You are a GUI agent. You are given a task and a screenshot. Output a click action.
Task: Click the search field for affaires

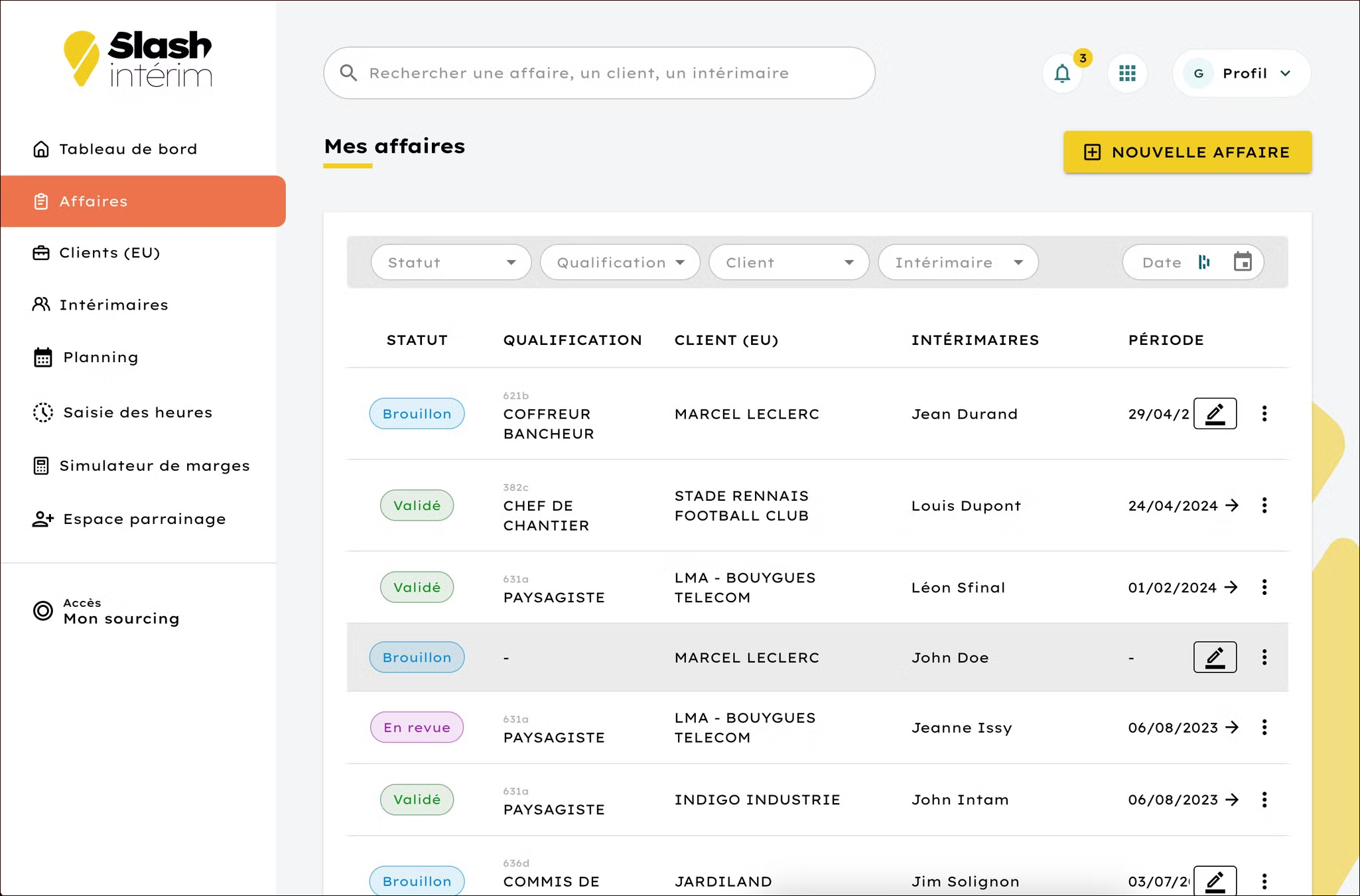coord(599,73)
